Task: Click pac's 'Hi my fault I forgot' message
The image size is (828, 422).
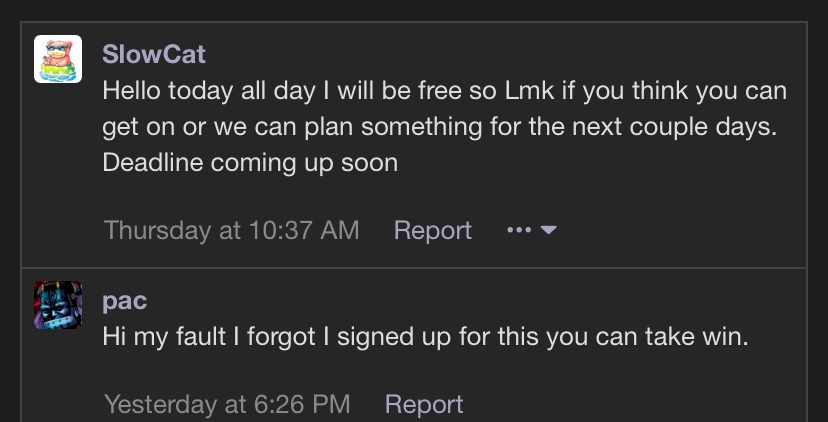Action: (x=425, y=337)
